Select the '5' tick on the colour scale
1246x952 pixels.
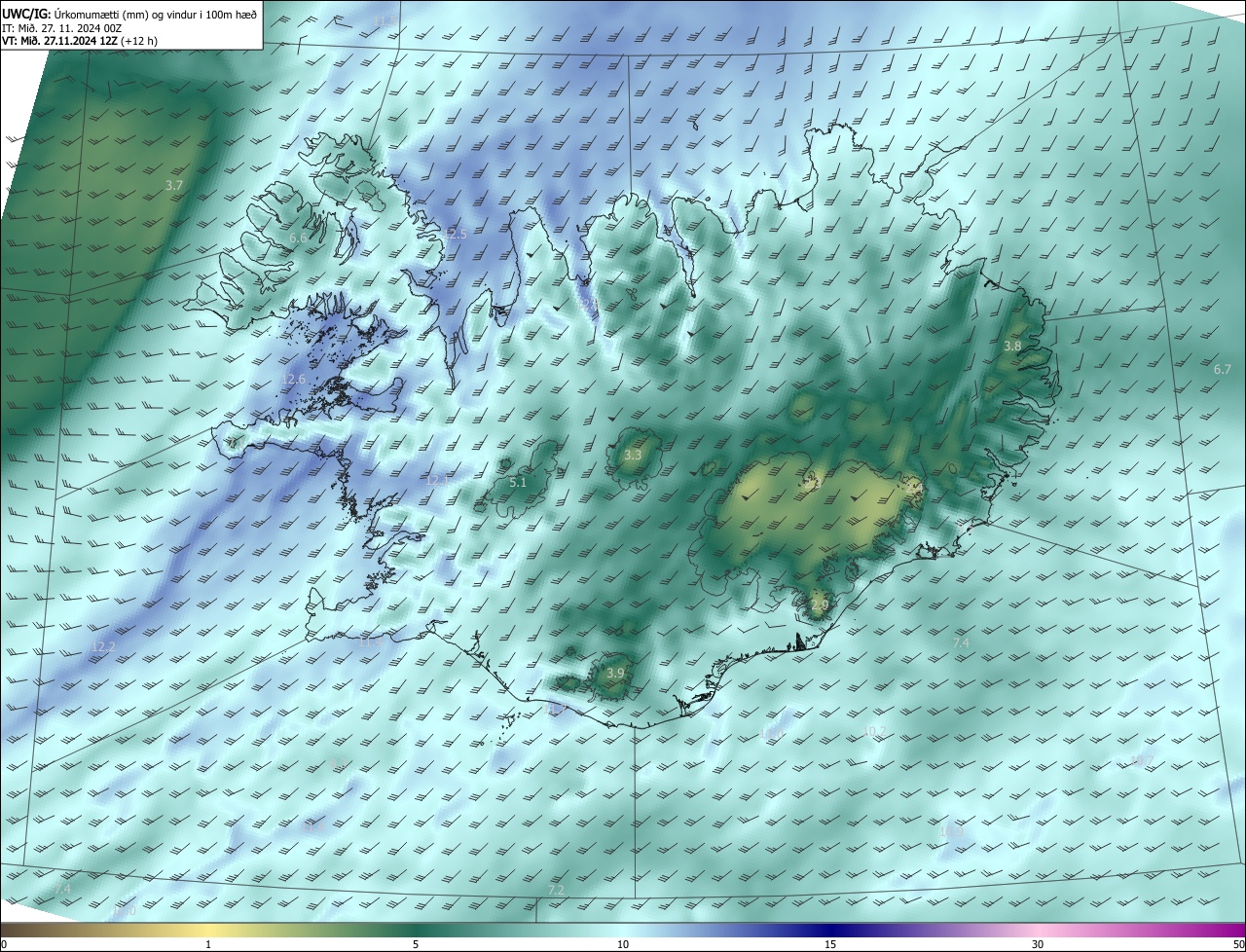(416, 944)
